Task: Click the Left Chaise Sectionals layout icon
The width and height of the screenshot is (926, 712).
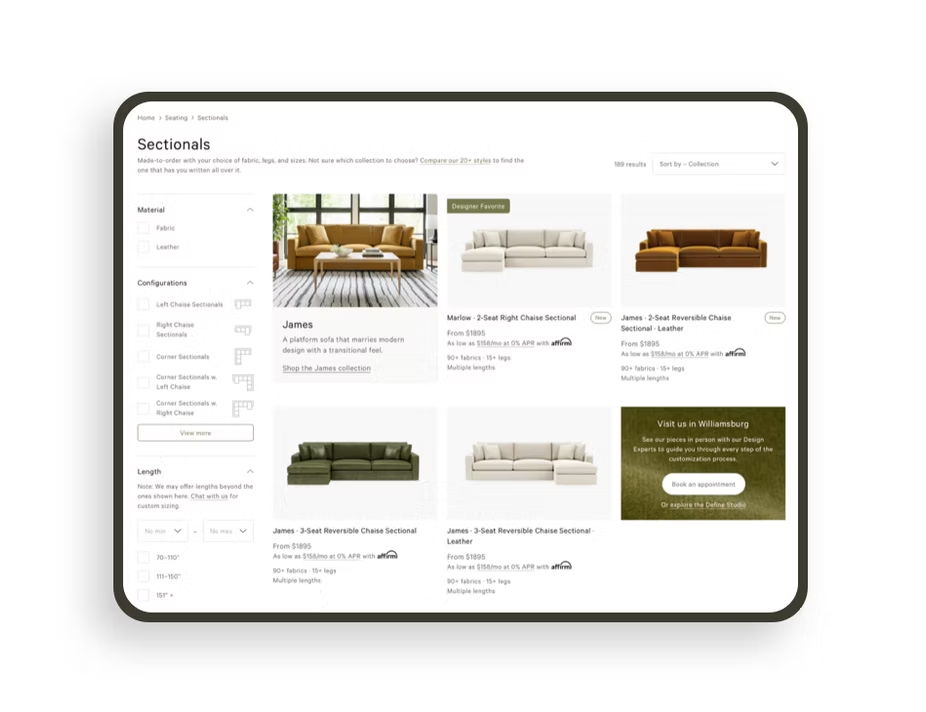Action: click(x=243, y=304)
